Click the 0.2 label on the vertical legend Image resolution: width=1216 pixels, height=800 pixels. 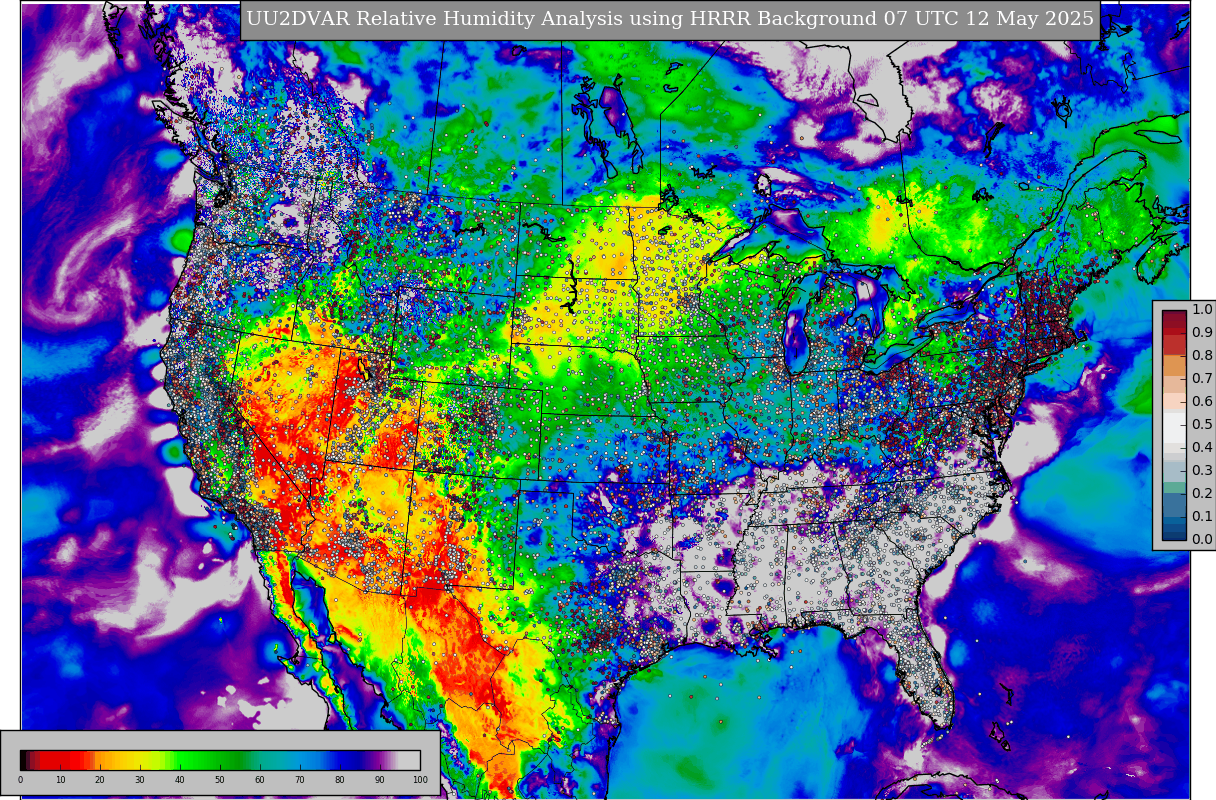[1202, 493]
